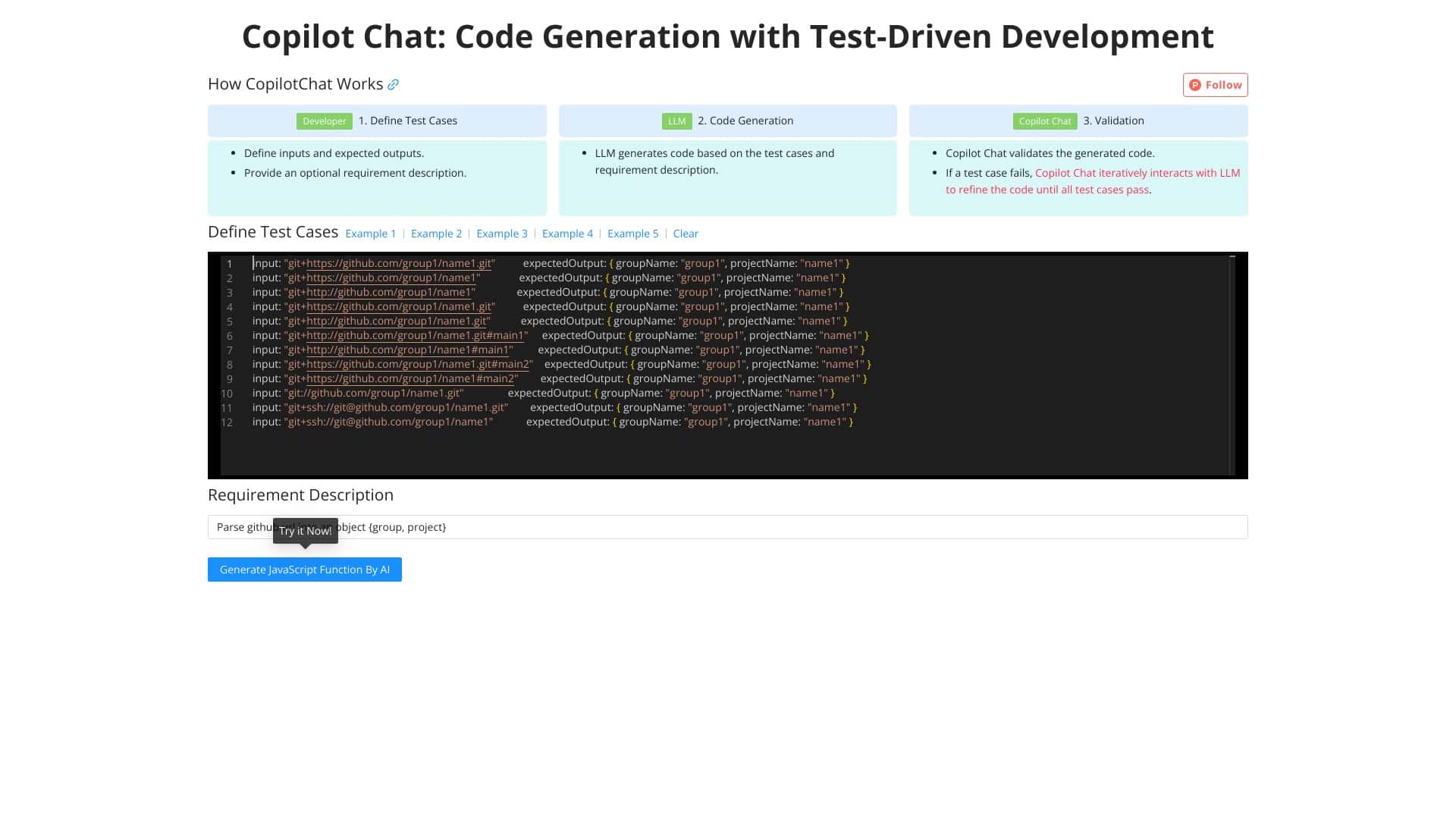The image size is (1456, 819).
Task: Load Example 2 test cases
Action: (436, 234)
